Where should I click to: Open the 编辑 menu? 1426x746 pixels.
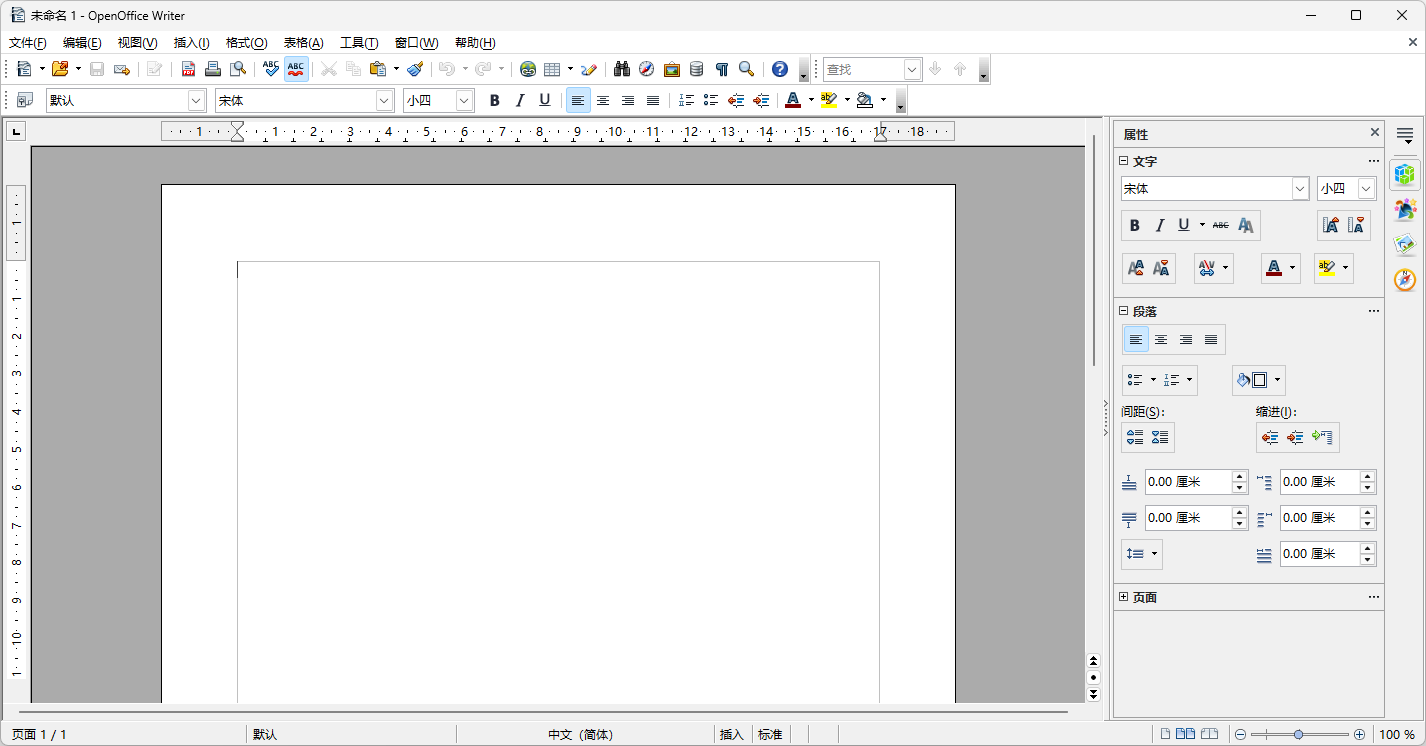point(82,43)
